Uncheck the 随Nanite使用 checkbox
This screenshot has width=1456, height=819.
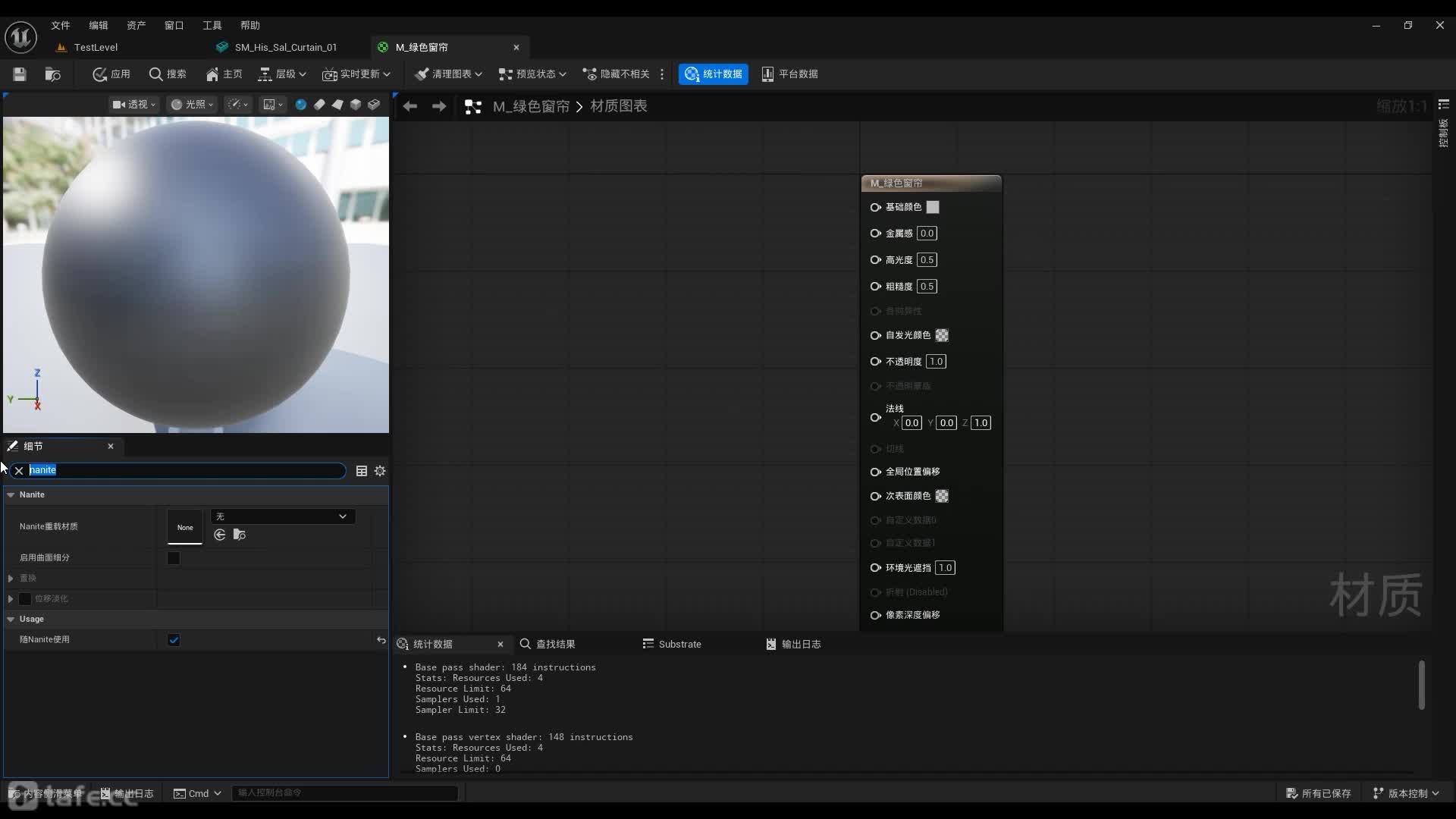tap(174, 640)
